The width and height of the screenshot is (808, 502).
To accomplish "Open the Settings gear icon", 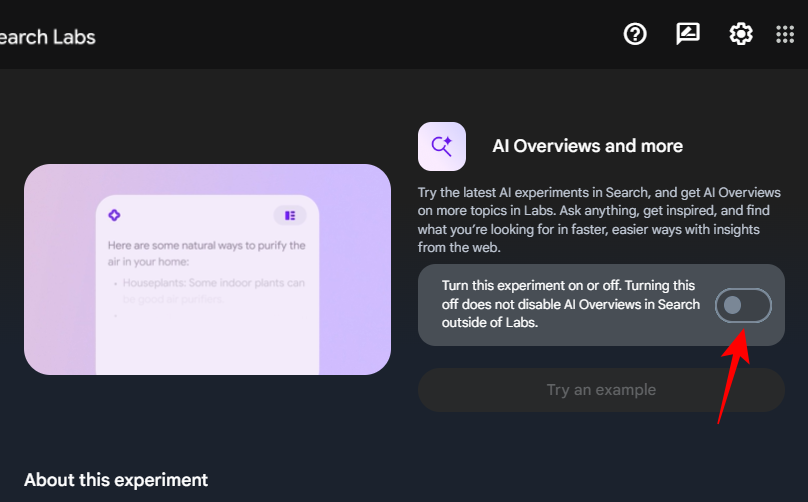I will pos(740,35).
